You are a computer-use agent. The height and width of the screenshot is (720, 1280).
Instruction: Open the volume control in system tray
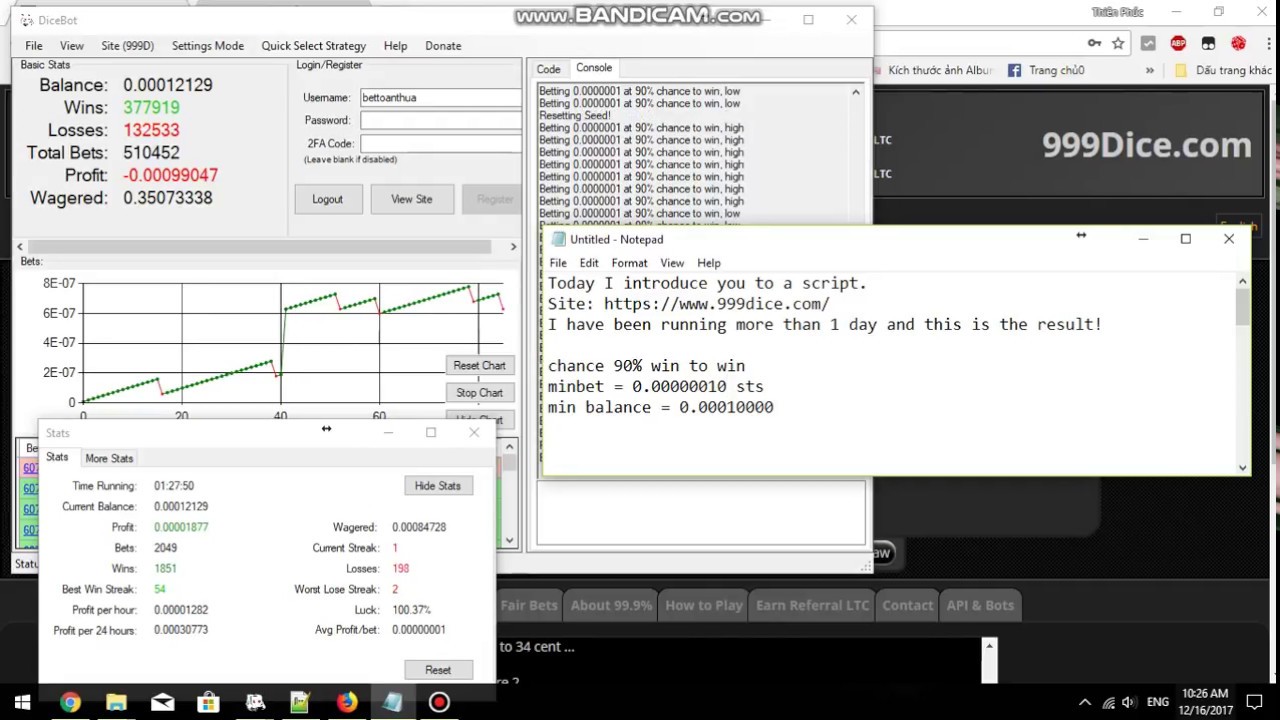click(x=1128, y=702)
